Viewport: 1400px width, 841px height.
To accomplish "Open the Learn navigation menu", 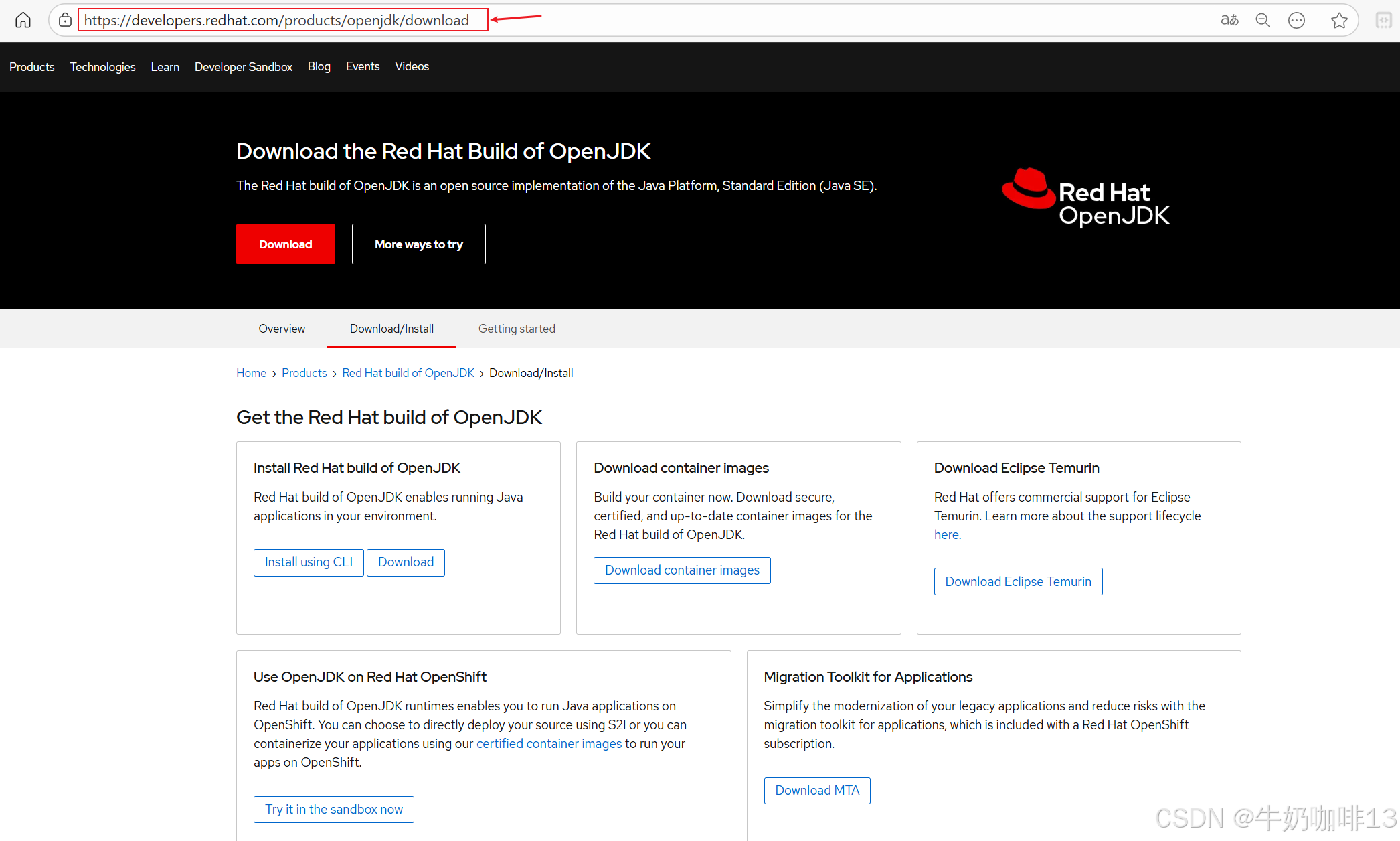I will (165, 67).
